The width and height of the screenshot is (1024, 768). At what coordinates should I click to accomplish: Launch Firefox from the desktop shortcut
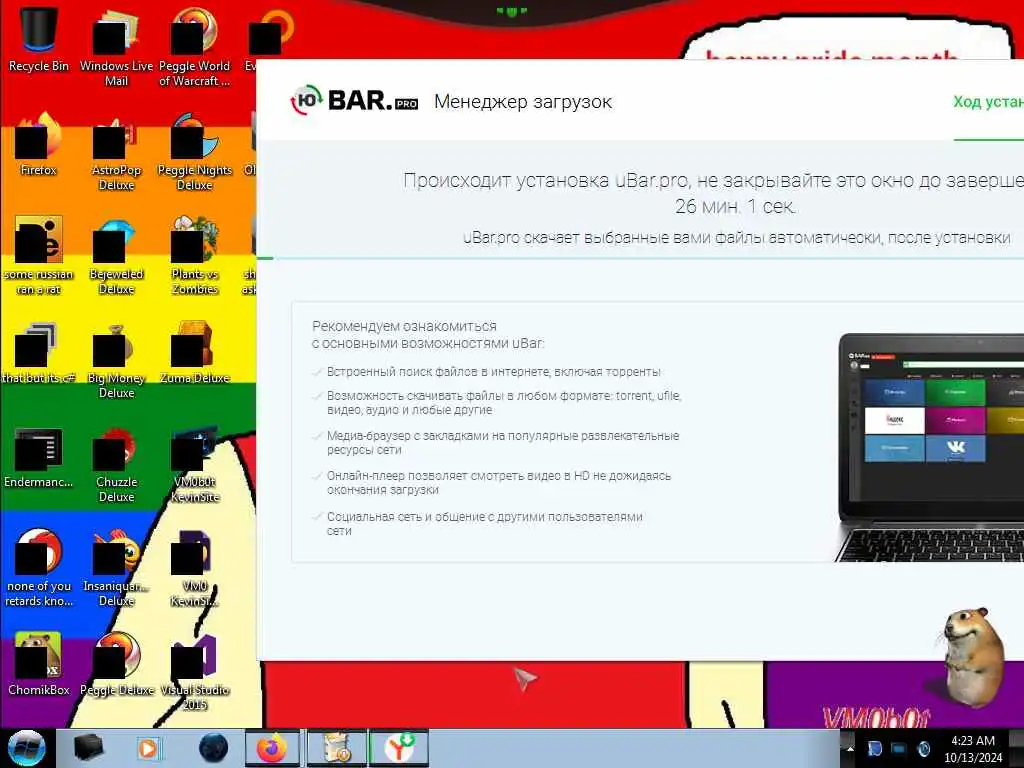[39, 144]
